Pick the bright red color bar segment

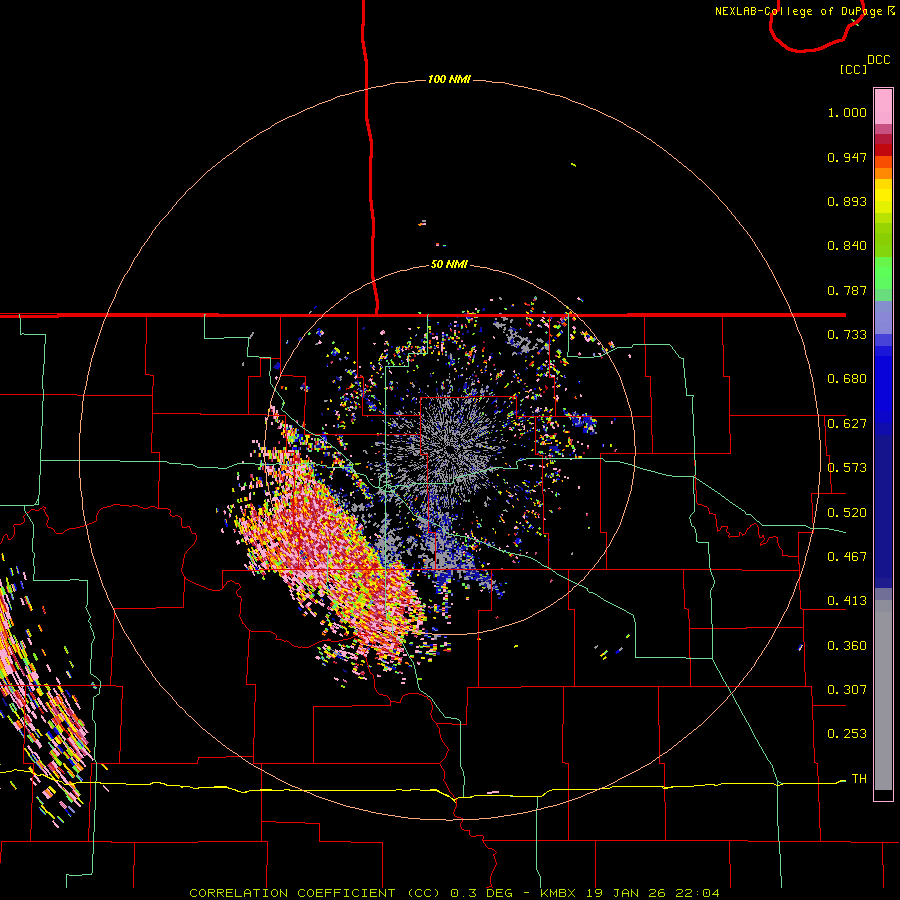click(883, 150)
